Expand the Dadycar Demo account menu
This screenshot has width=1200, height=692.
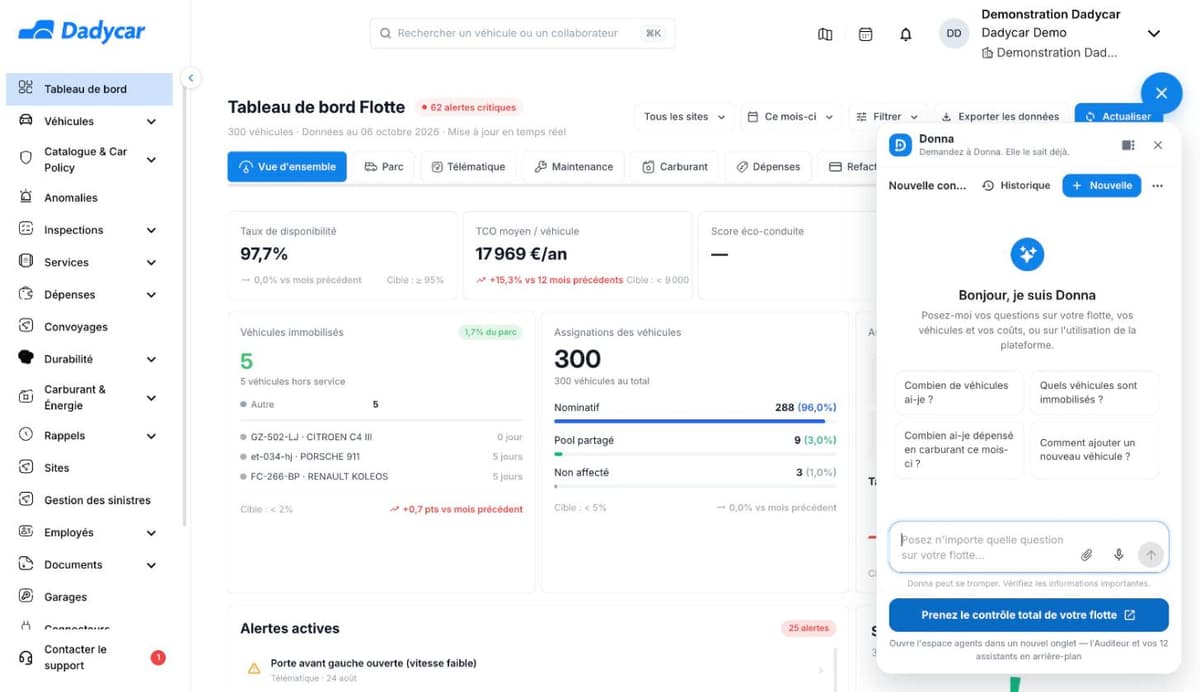tap(1153, 33)
